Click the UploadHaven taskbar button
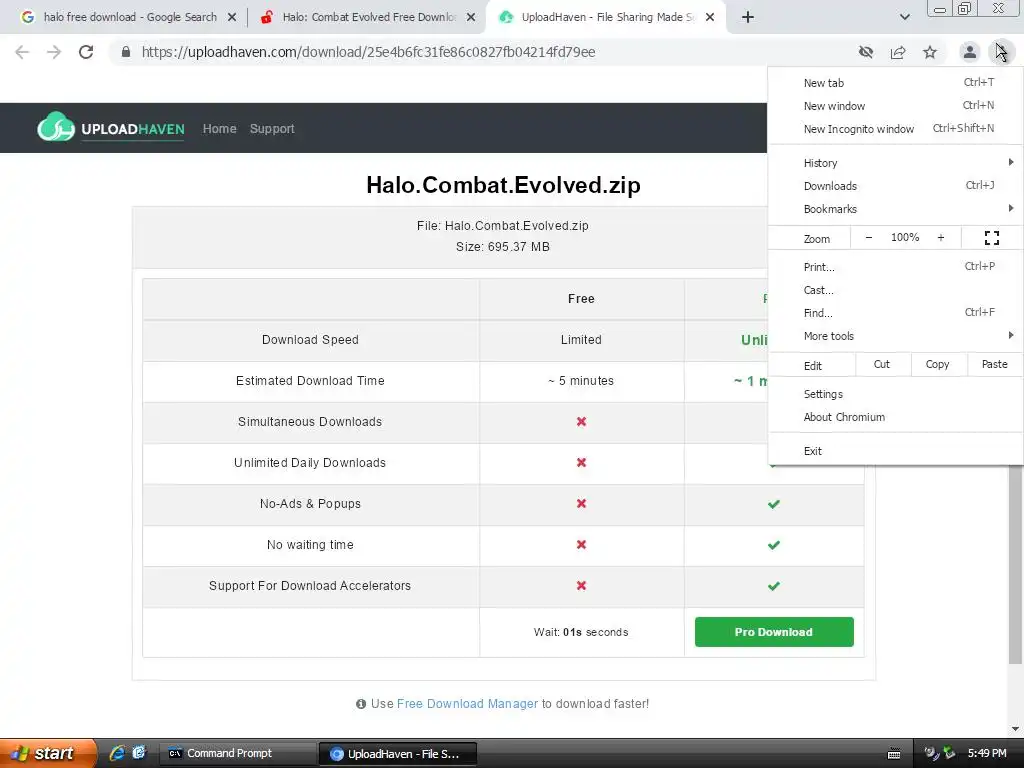 tap(398, 754)
